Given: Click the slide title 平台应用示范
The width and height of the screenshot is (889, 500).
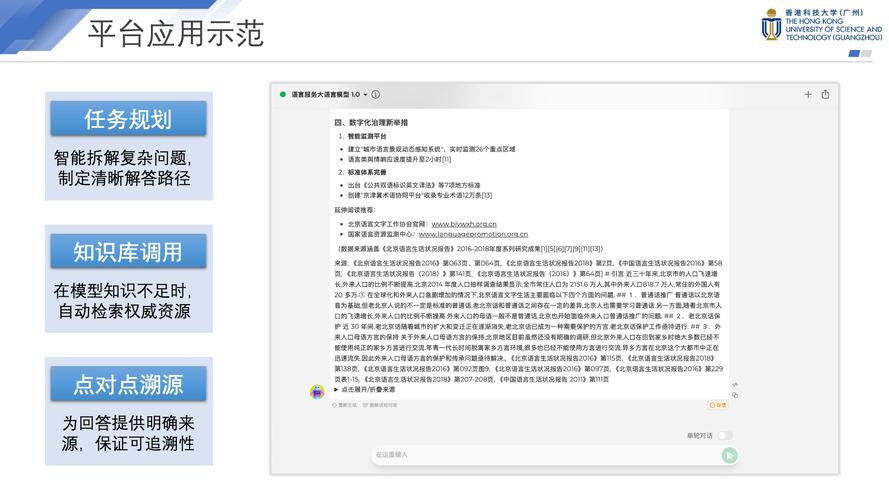Looking at the screenshot, I should [x=176, y=33].
